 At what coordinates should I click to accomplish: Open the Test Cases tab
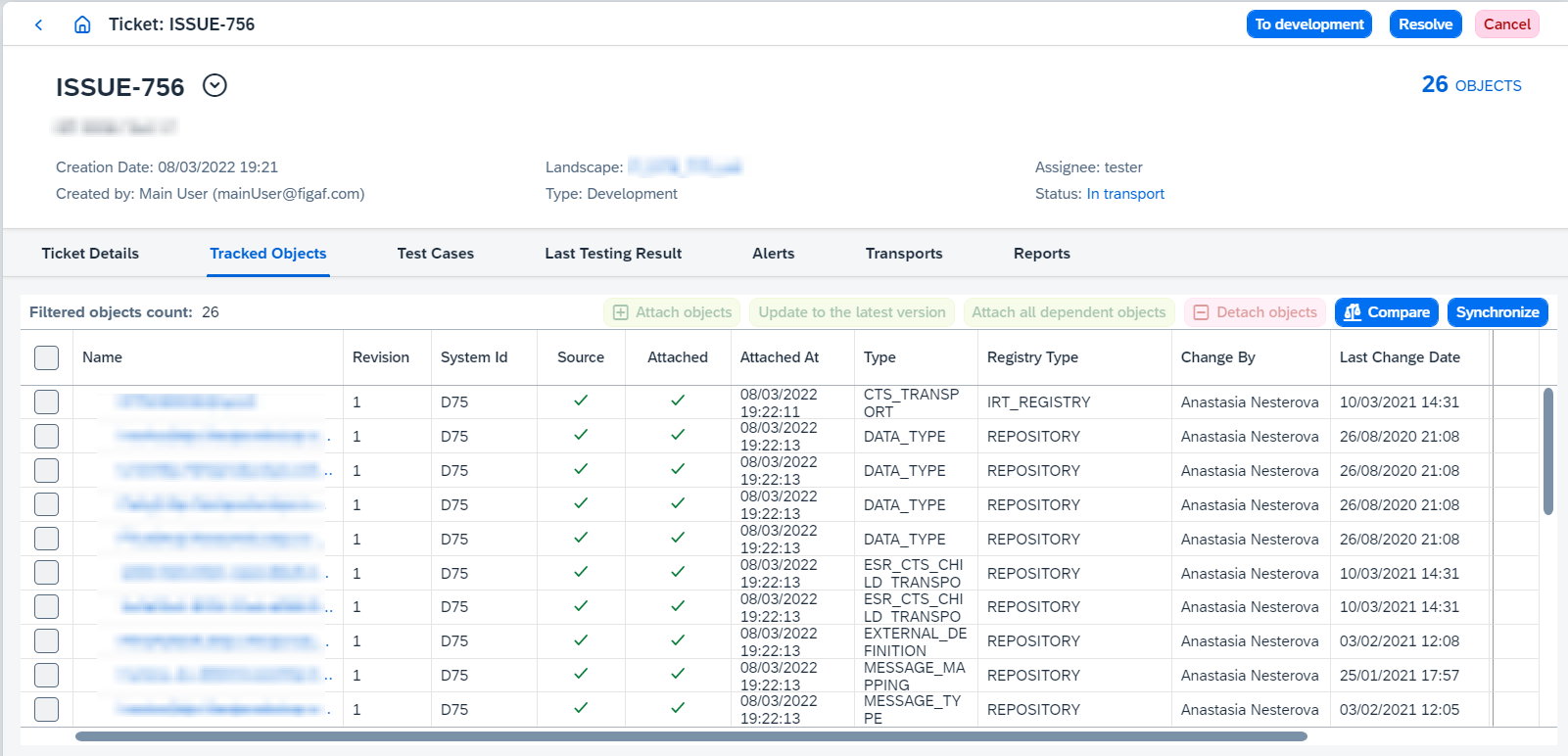coord(436,254)
